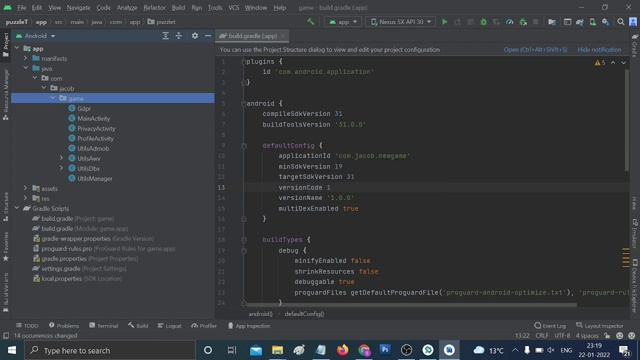Open the File menu
Image resolution: width=640 pixels, height=360 pixels.
point(22,7)
